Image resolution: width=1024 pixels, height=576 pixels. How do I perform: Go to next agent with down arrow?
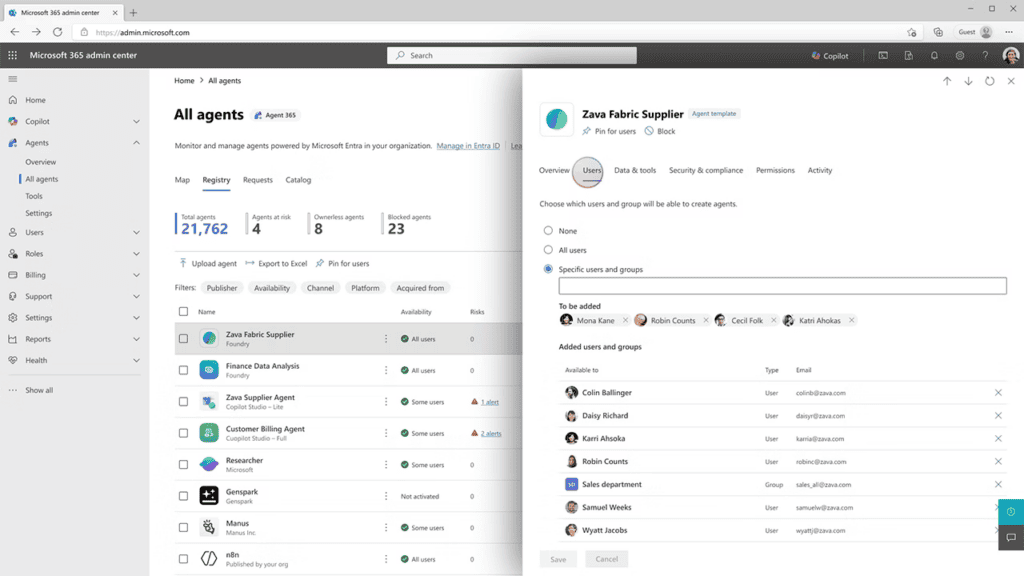(968, 81)
